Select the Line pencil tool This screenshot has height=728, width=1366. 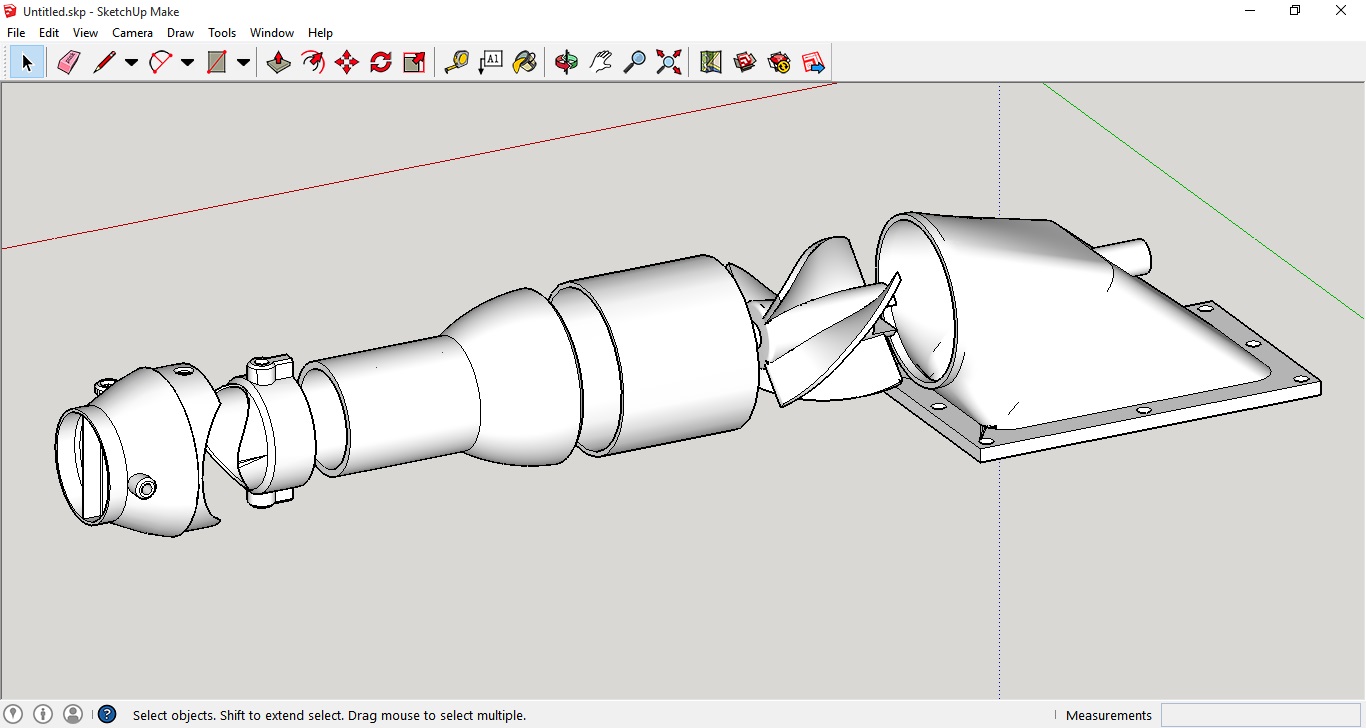click(104, 63)
